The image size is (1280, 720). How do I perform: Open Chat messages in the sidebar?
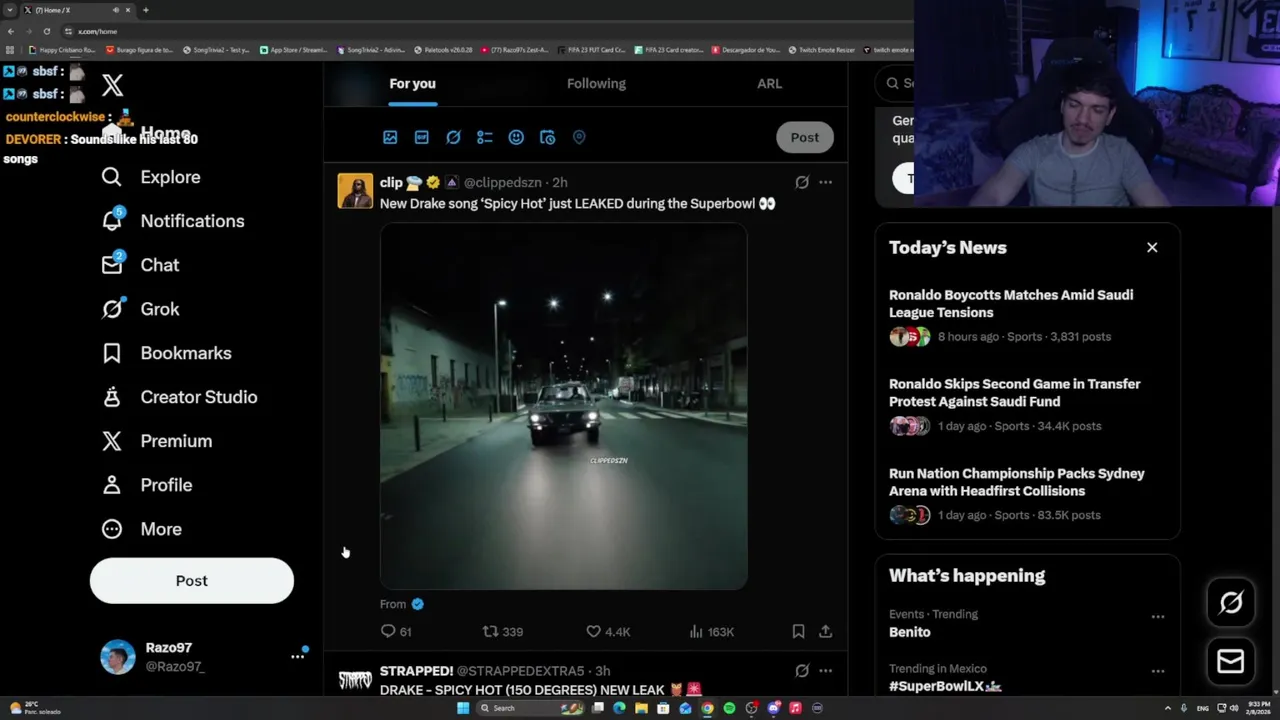(140, 265)
